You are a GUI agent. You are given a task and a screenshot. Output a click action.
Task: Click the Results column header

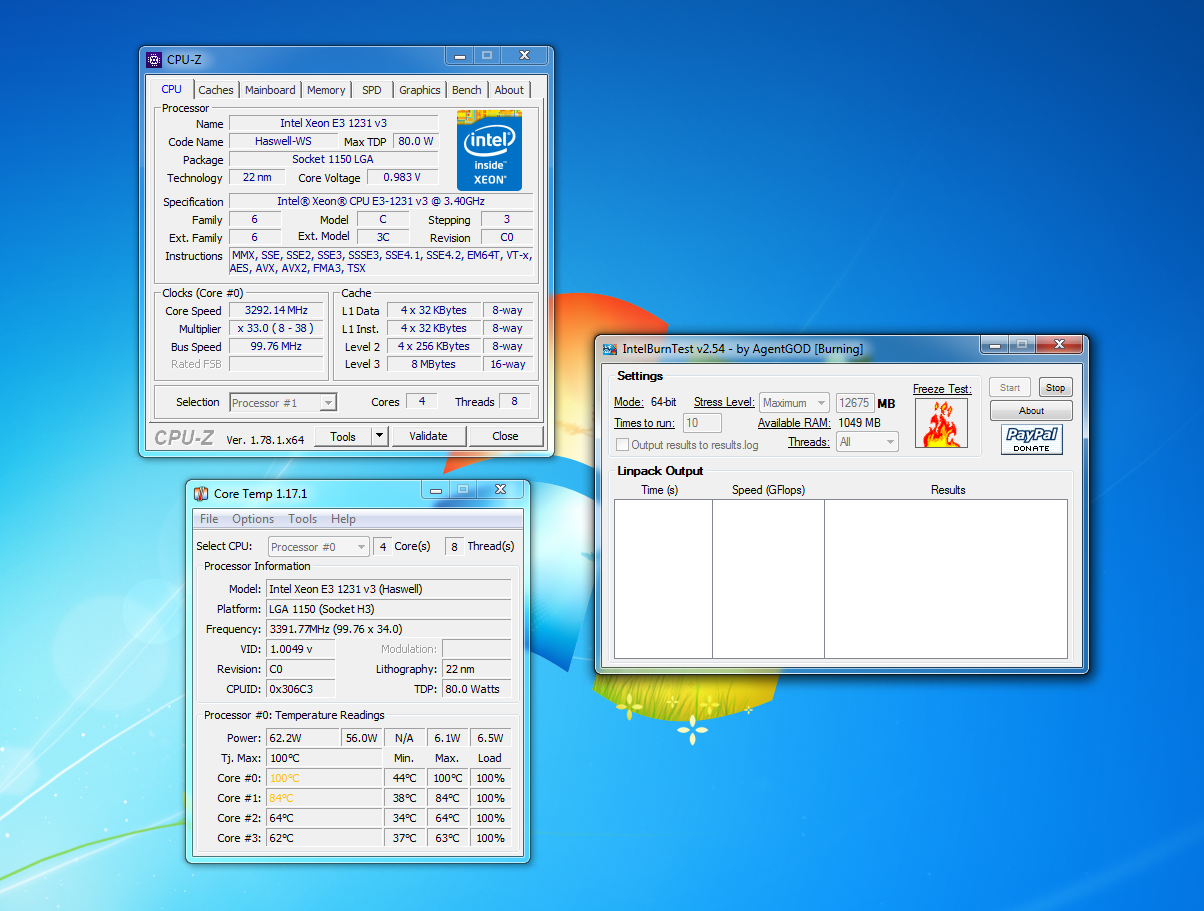(948, 490)
